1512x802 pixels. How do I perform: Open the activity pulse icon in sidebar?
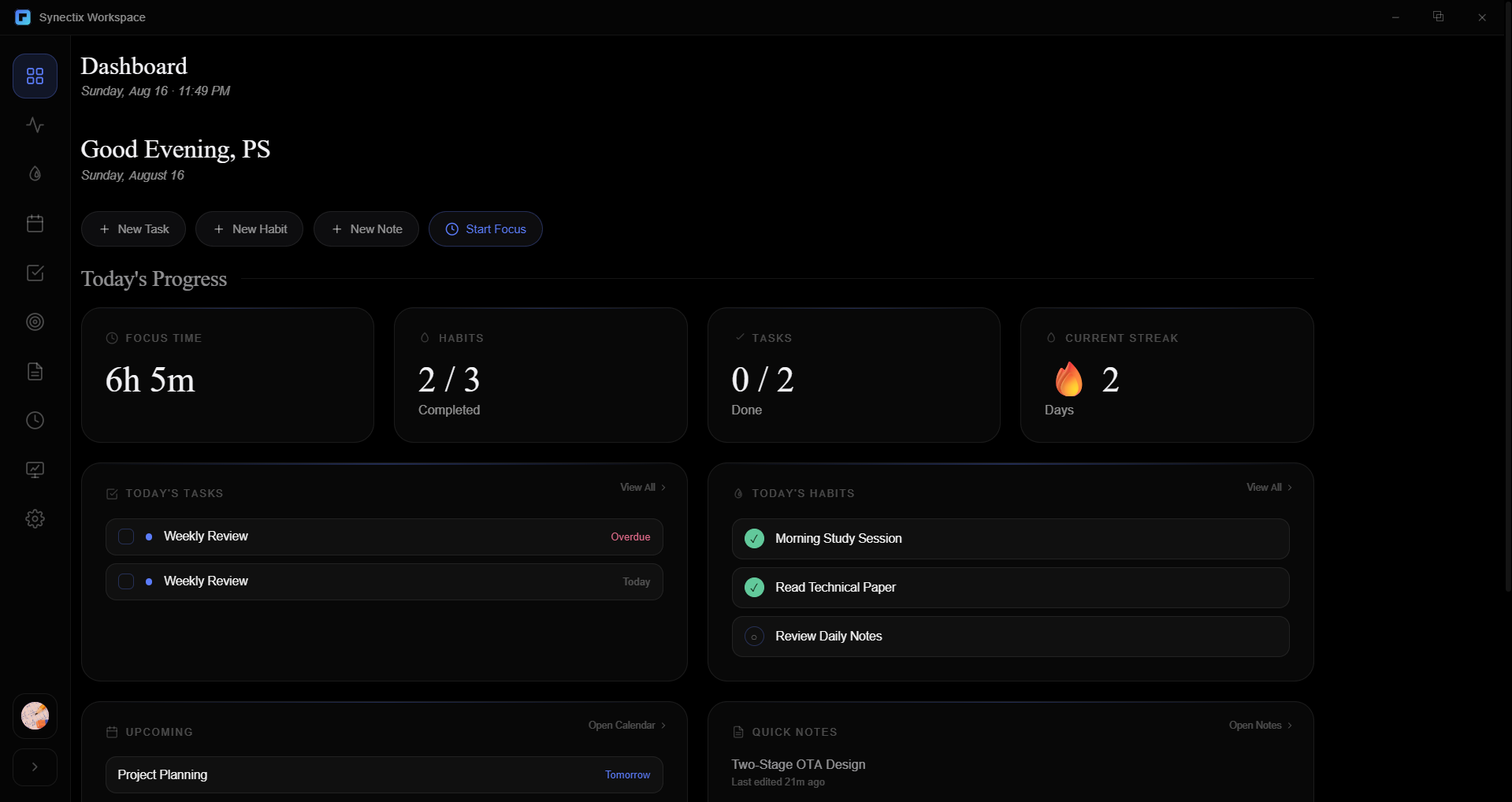(35, 125)
